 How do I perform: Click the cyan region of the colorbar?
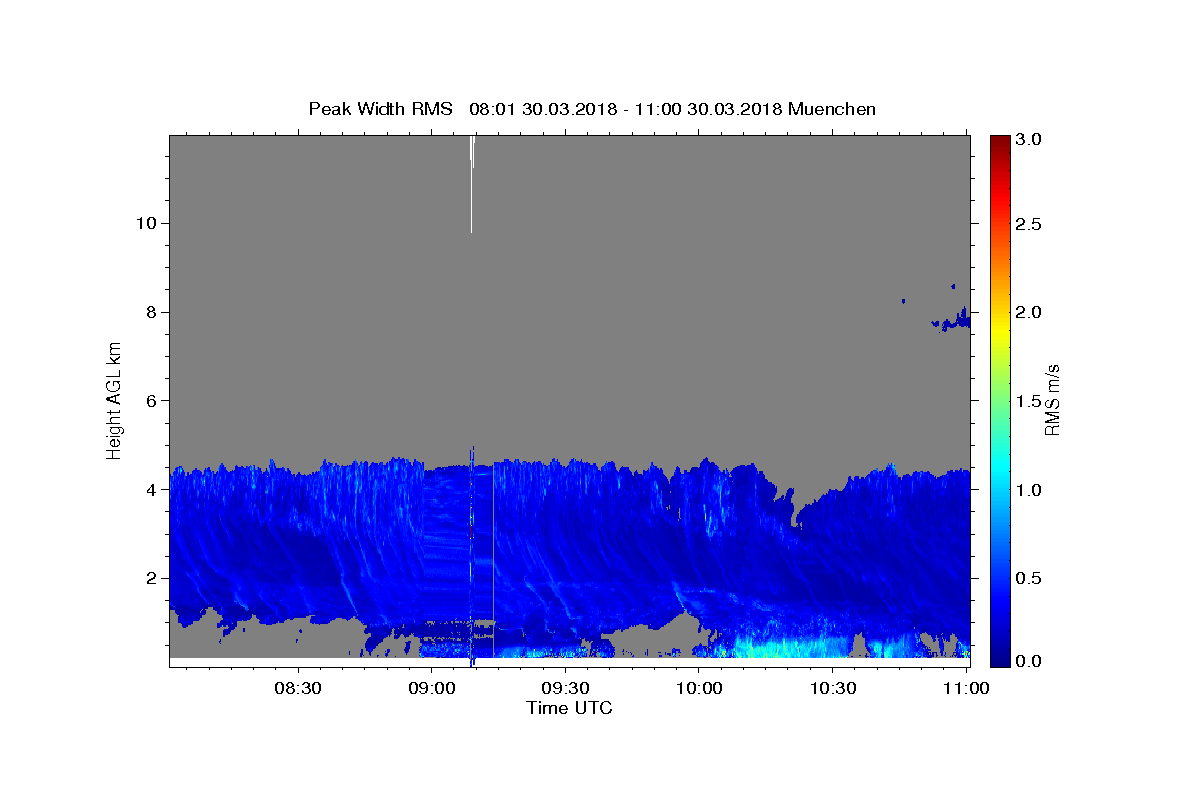pos(1000,465)
